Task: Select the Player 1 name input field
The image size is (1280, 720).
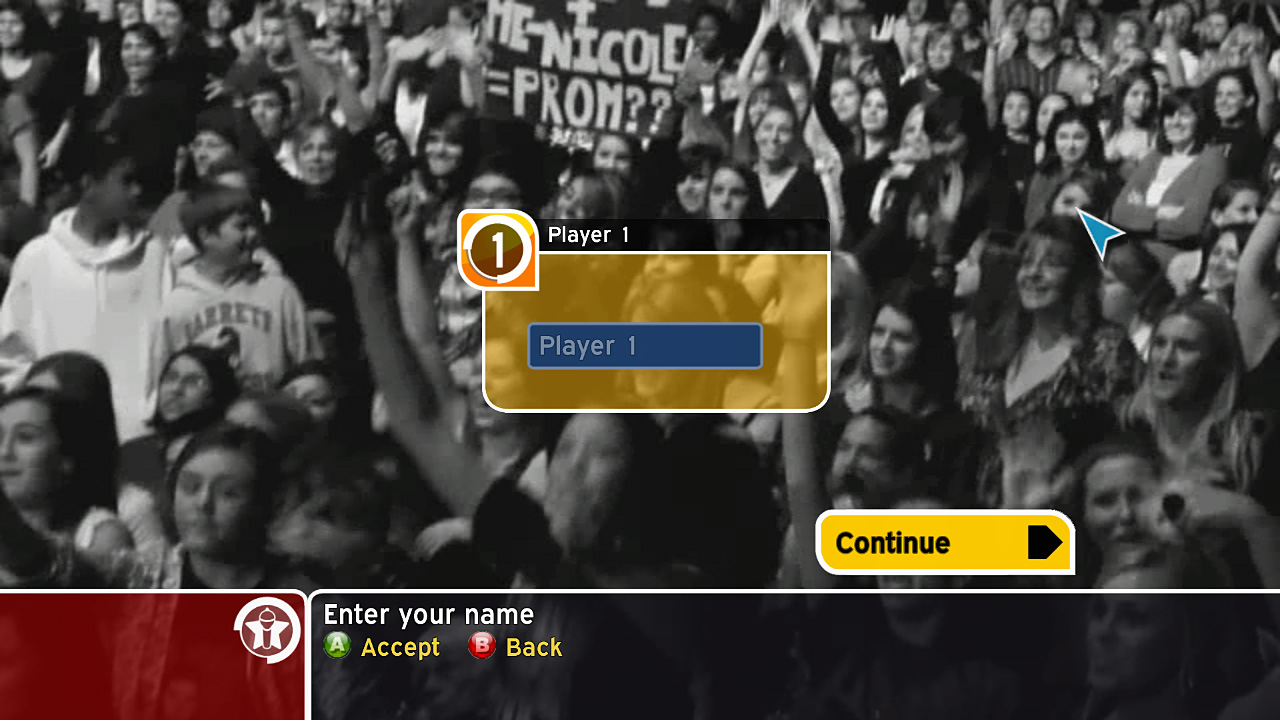Action: click(645, 346)
